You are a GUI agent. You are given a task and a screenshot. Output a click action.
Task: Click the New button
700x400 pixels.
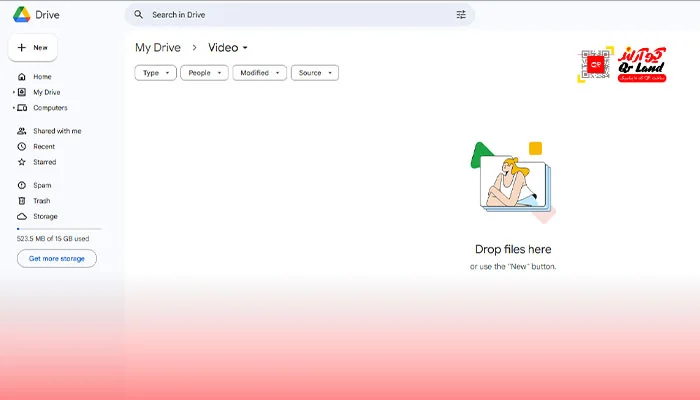pyautogui.click(x=33, y=47)
